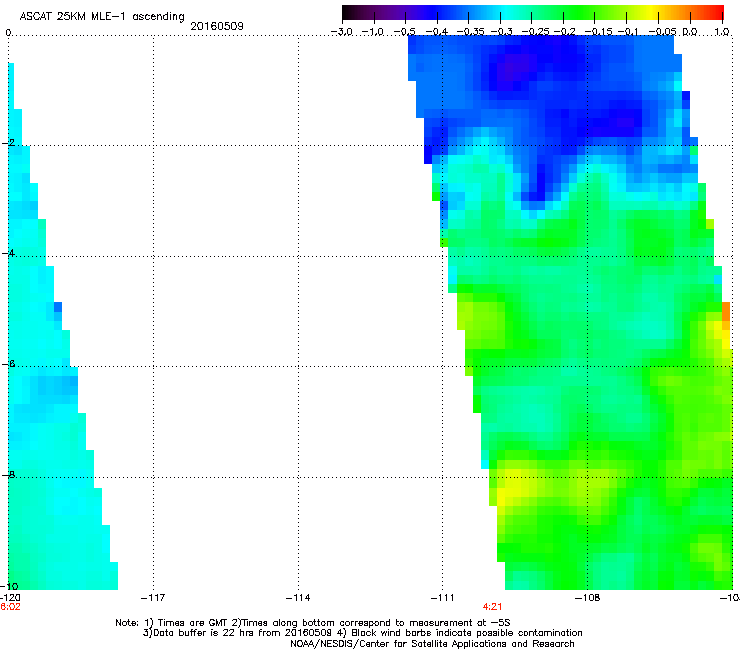The height and width of the screenshot is (650, 740).
Task: Click the 1.0 colorbar label
Action: (722, 32)
